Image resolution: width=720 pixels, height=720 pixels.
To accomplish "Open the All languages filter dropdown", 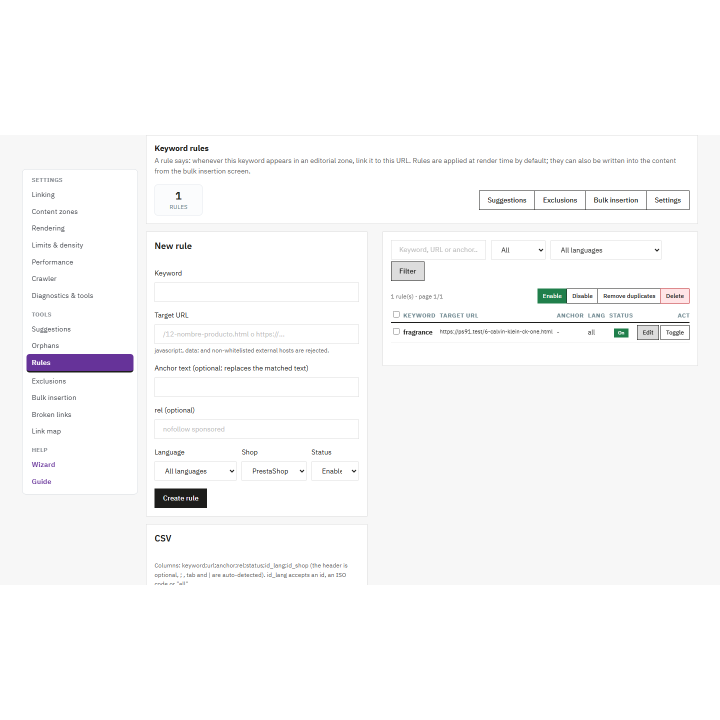I will click(606, 250).
